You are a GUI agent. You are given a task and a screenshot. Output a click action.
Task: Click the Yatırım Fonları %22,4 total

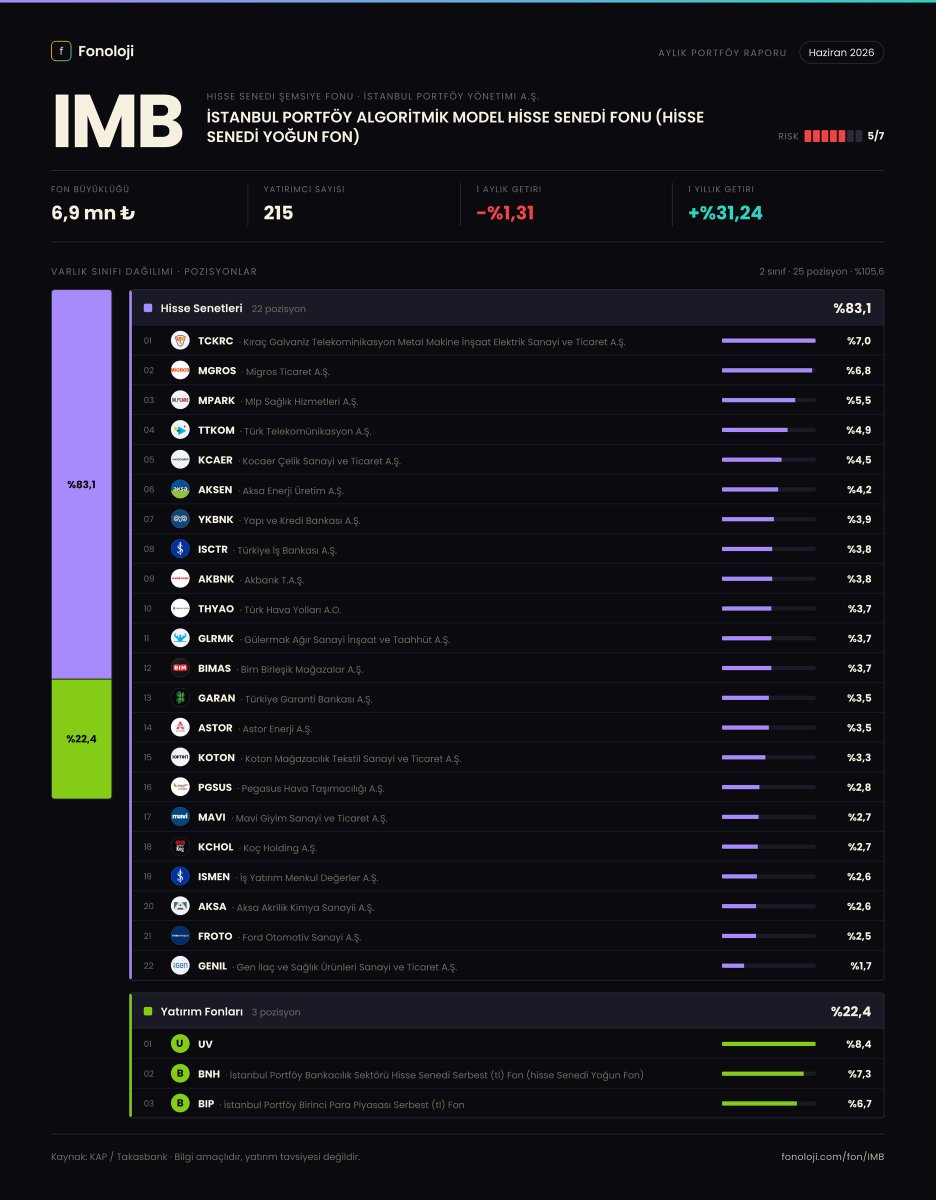coord(851,1011)
